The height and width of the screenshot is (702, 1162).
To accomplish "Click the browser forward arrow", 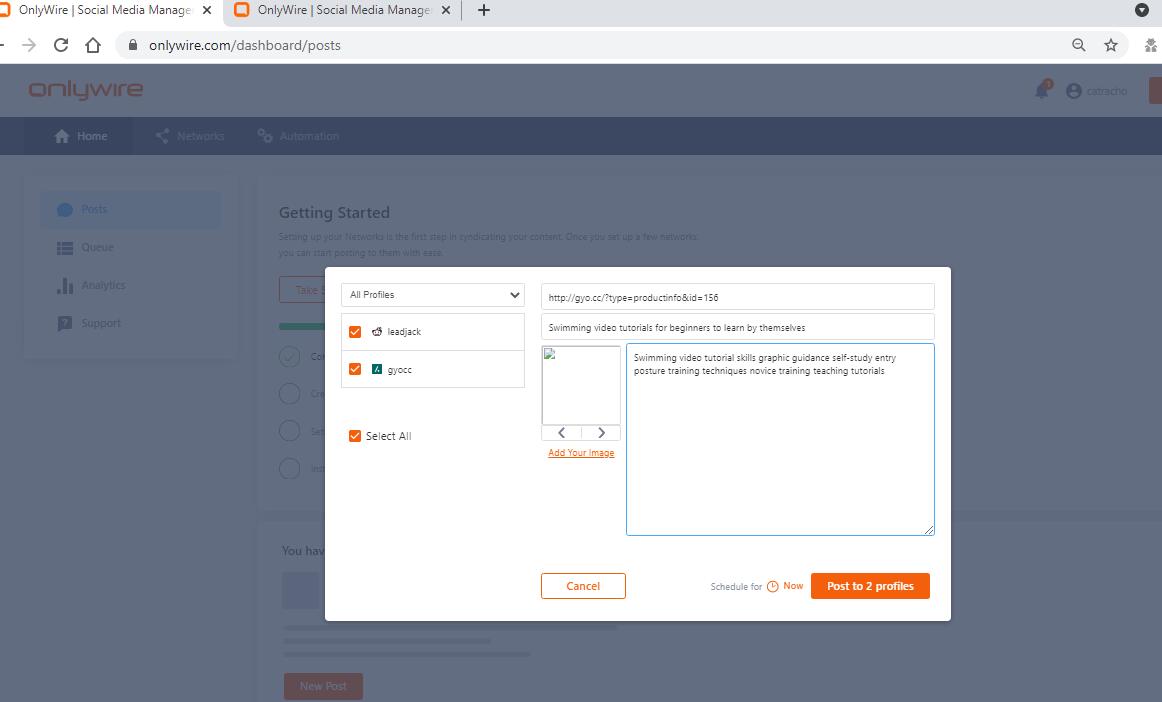I will [29, 45].
